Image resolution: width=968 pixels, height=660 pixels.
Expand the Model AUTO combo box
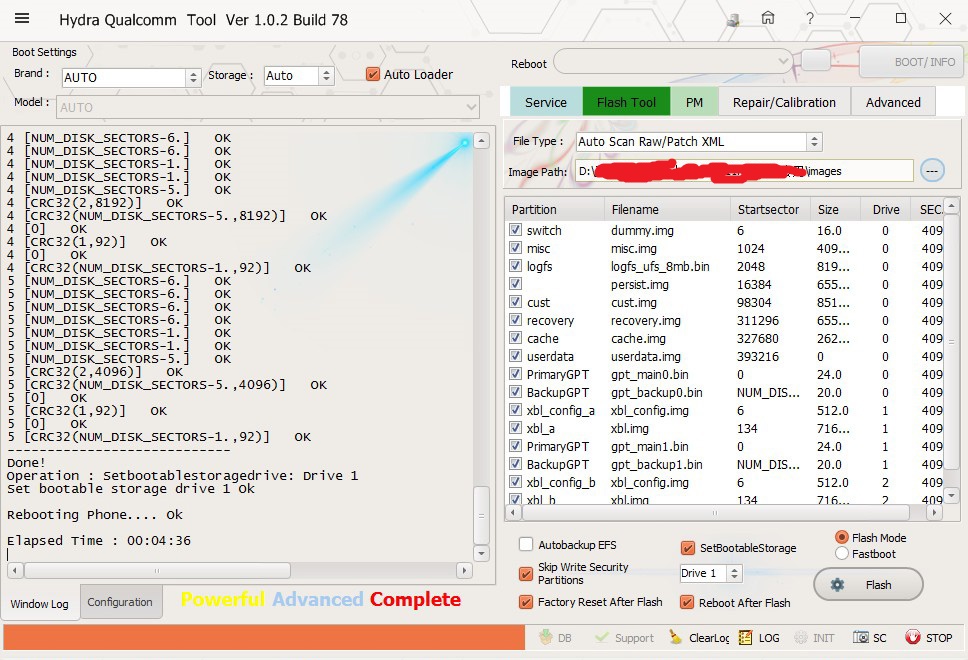pyautogui.click(x=471, y=107)
